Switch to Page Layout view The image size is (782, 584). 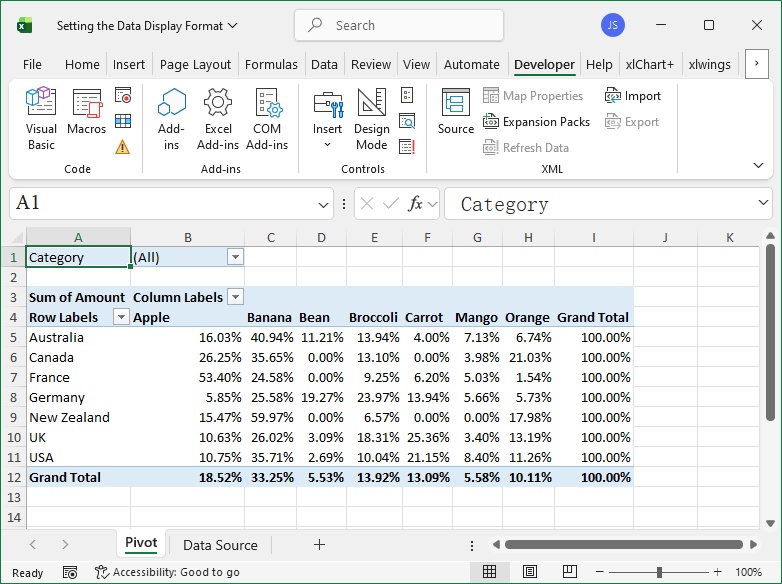coord(530,572)
